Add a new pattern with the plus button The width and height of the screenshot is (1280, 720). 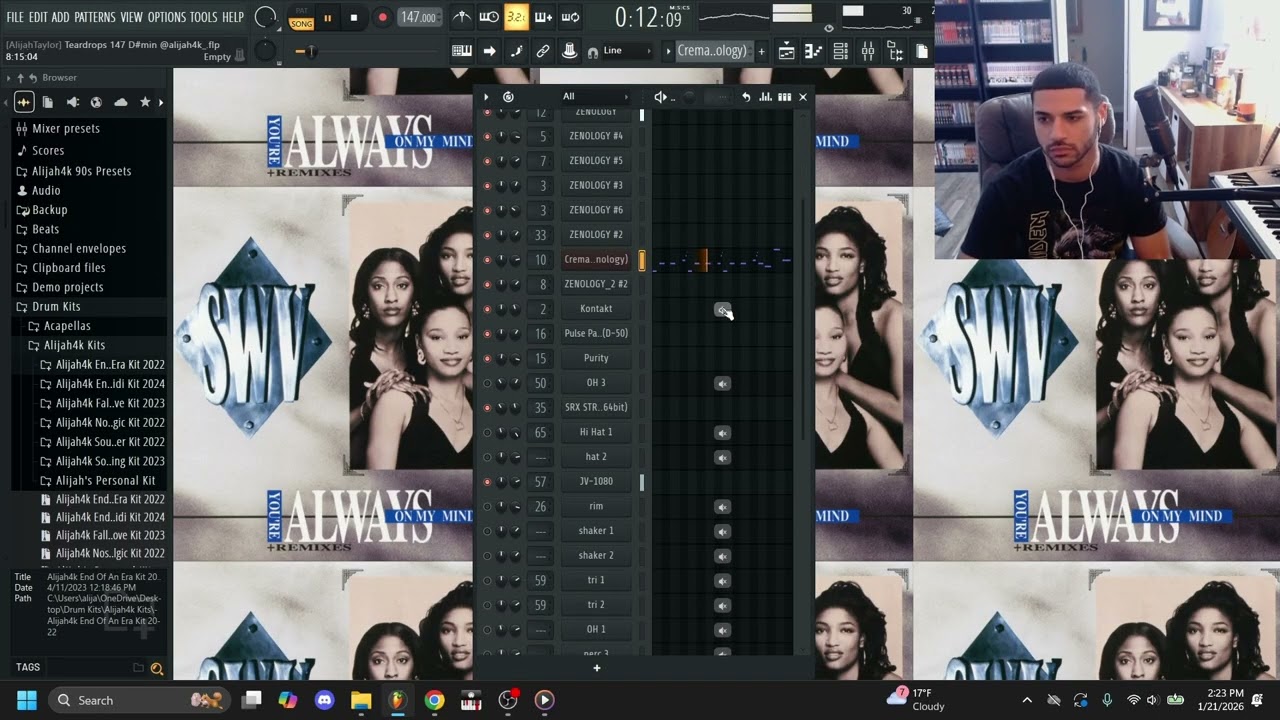[761, 51]
